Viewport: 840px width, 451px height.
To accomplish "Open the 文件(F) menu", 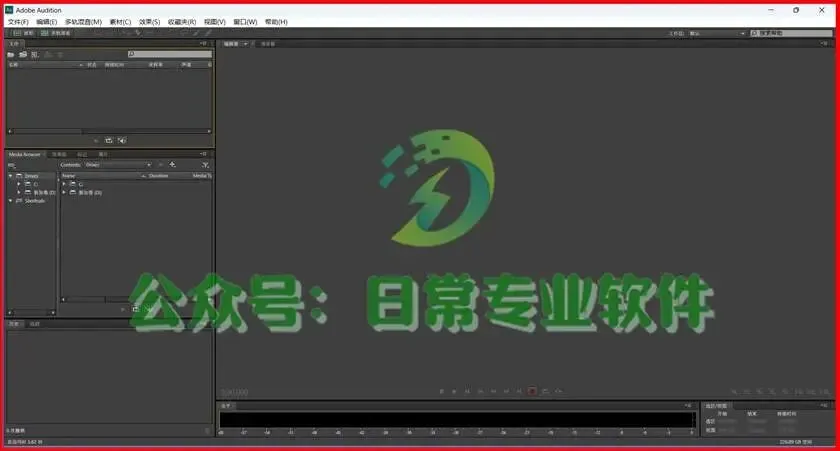I will (x=18, y=22).
